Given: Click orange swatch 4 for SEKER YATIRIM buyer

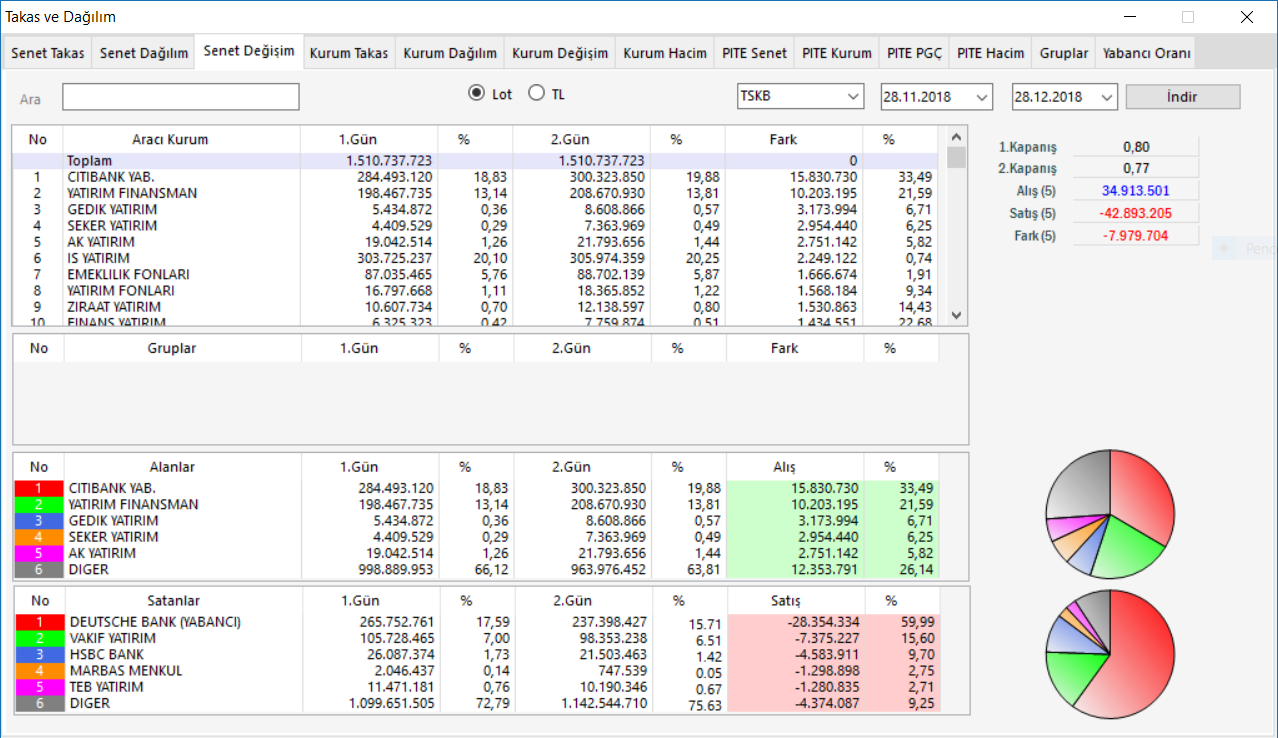Looking at the screenshot, I should (38, 537).
